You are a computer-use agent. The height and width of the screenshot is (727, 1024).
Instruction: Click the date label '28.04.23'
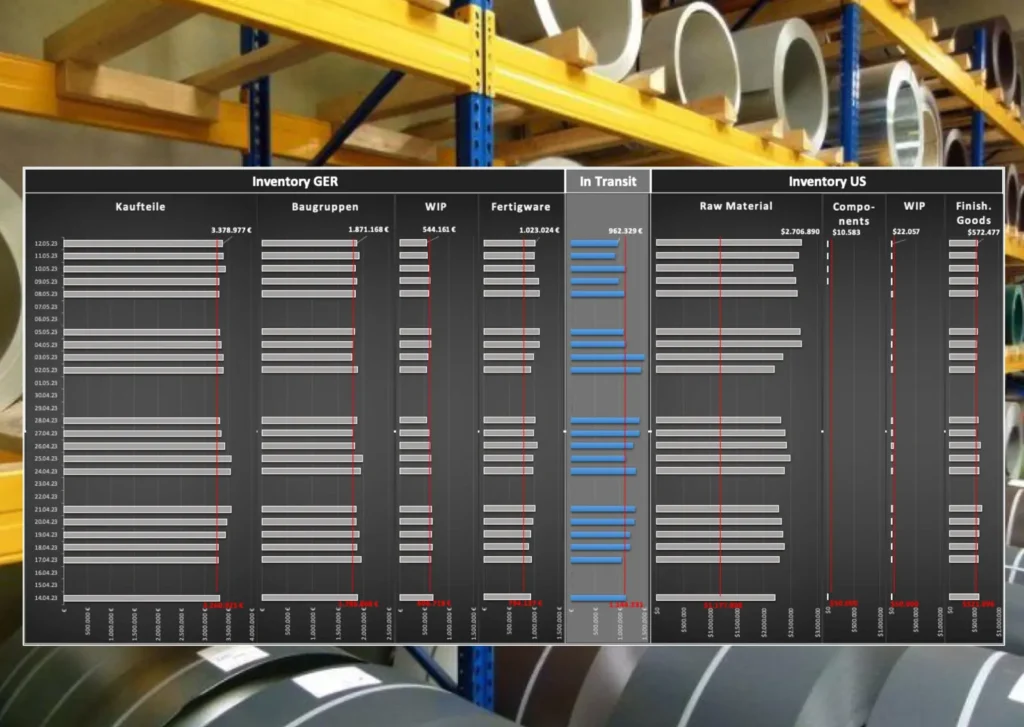[46, 421]
